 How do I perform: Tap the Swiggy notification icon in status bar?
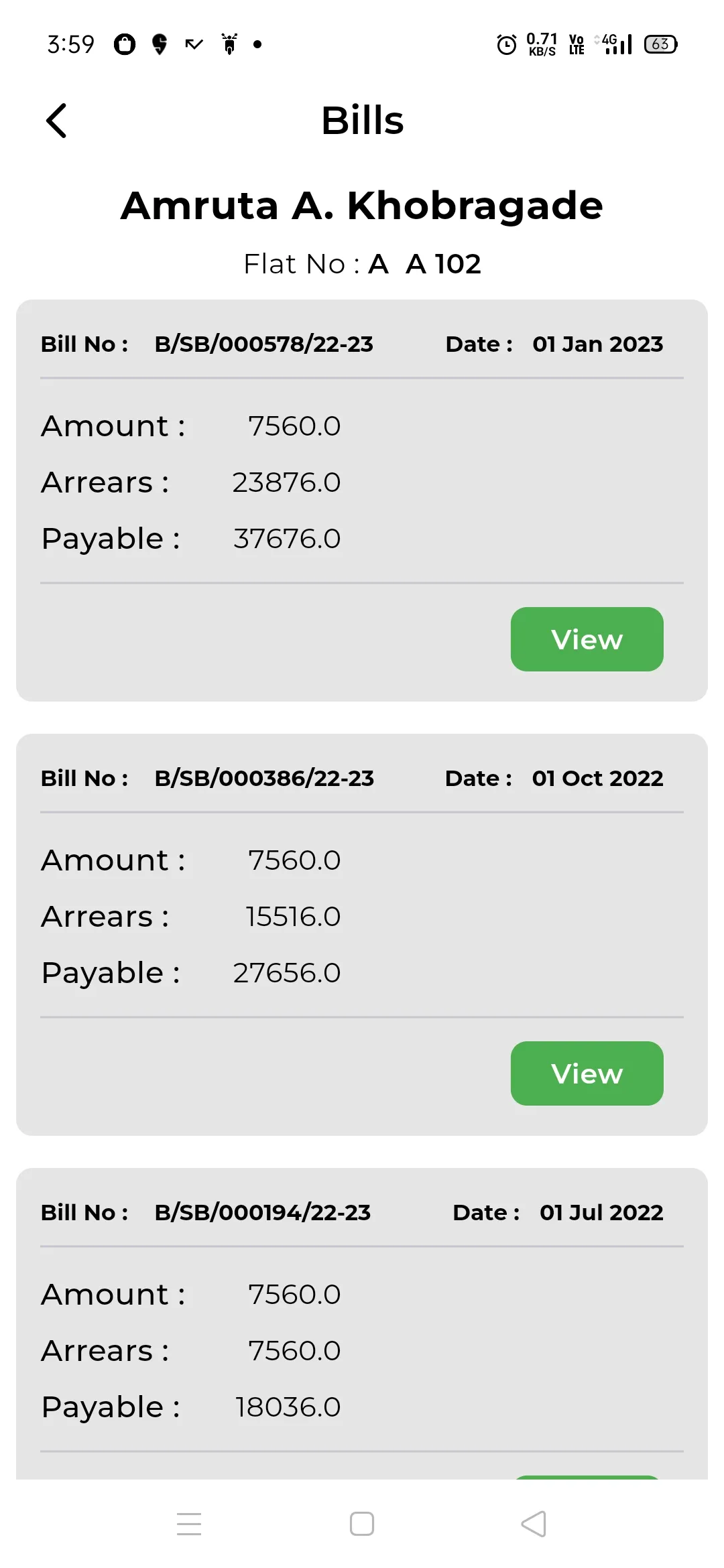pyautogui.click(x=160, y=44)
